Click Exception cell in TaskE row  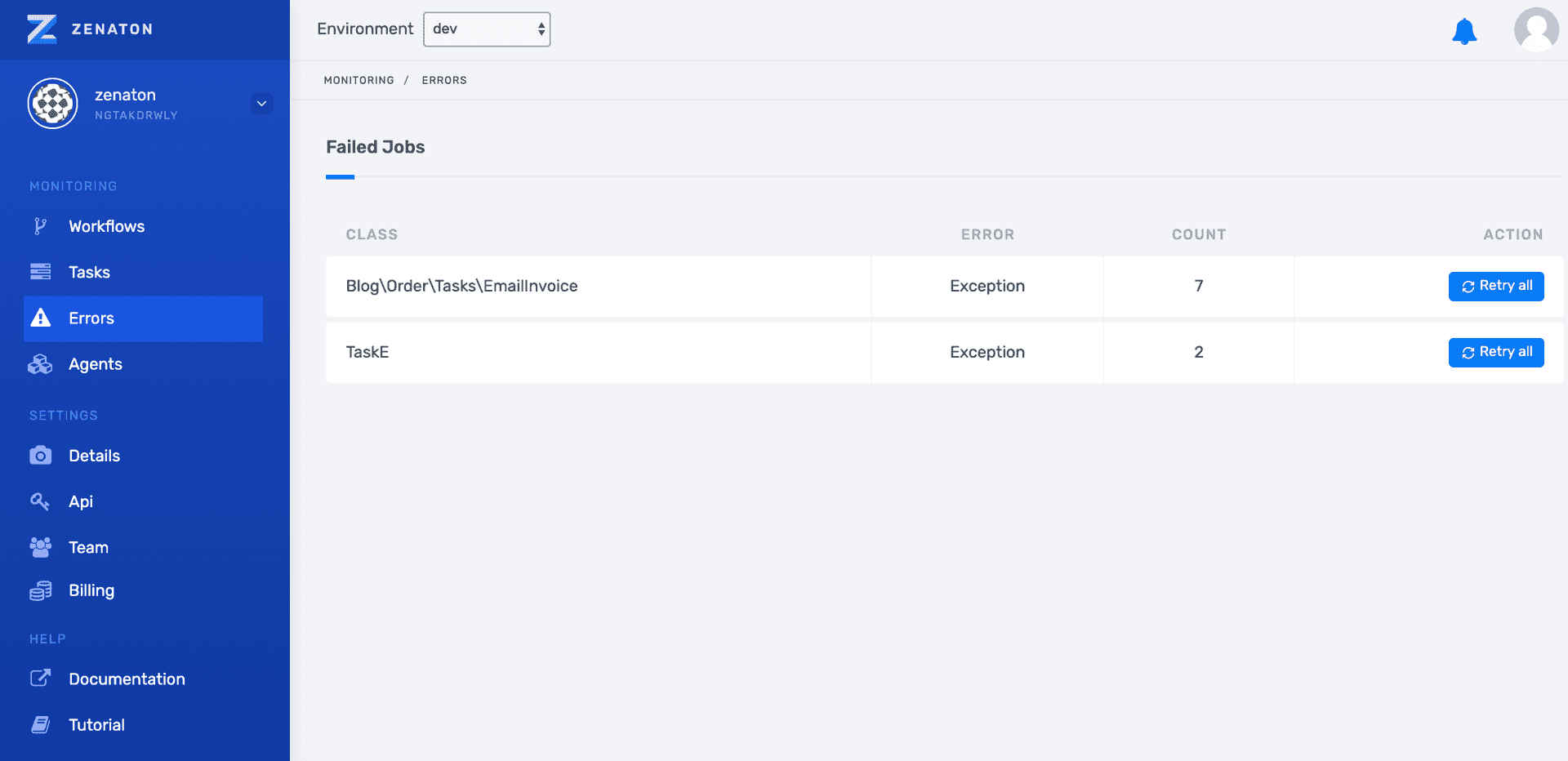tap(987, 353)
